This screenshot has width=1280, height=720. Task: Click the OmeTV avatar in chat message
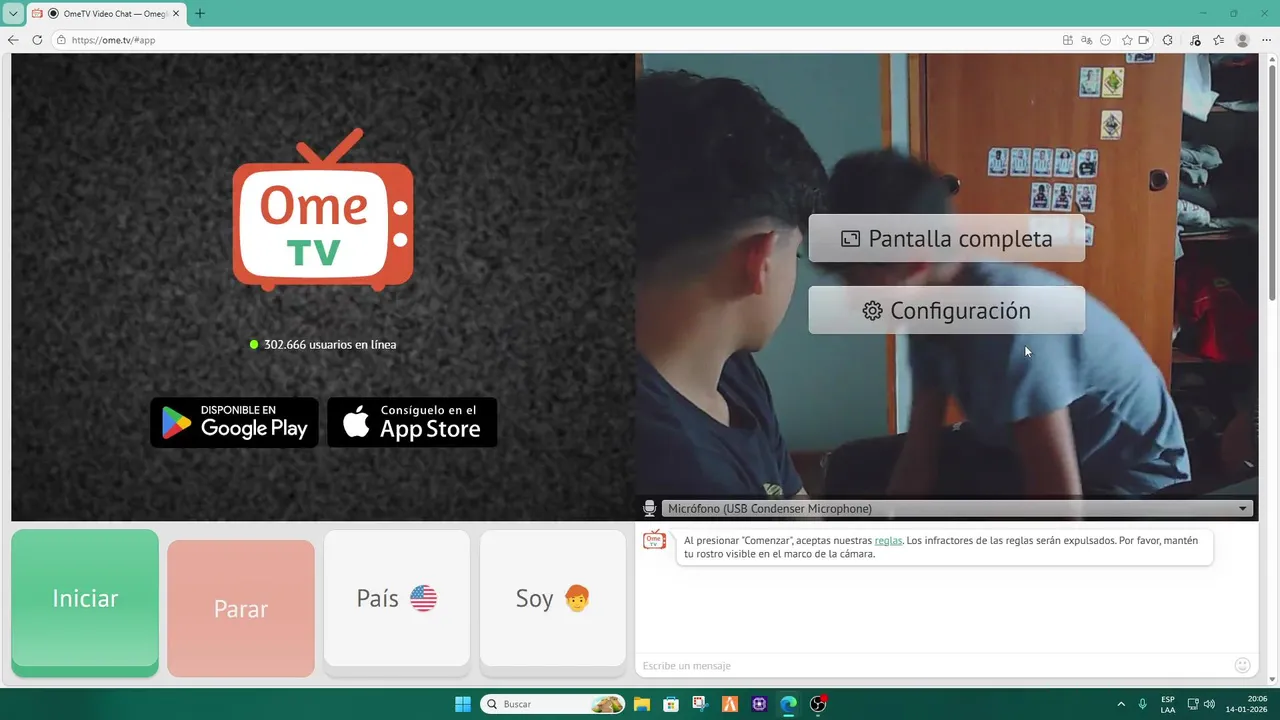click(x=654, y=540)
